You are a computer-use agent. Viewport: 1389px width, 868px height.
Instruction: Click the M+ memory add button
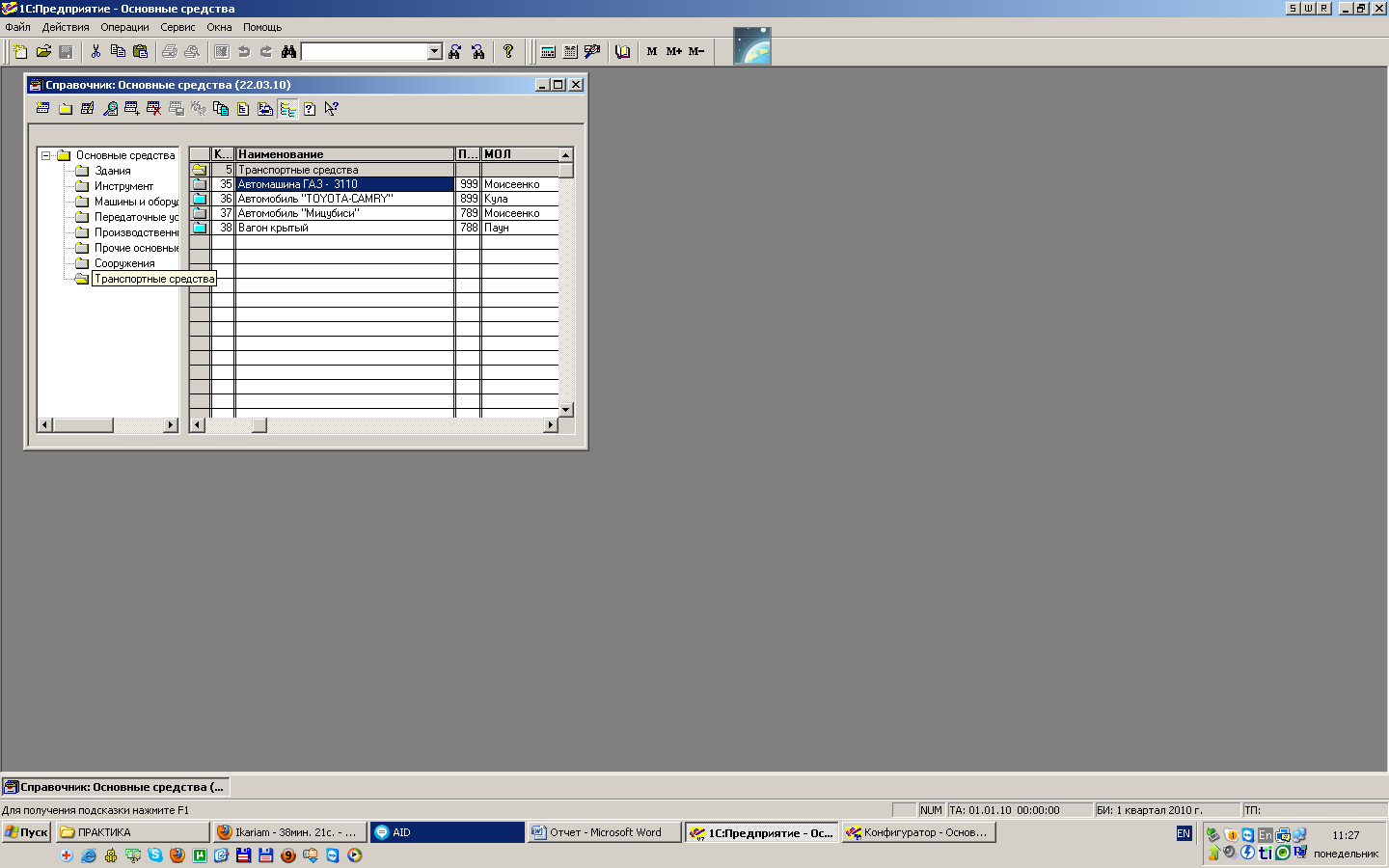tap(674, 51)
